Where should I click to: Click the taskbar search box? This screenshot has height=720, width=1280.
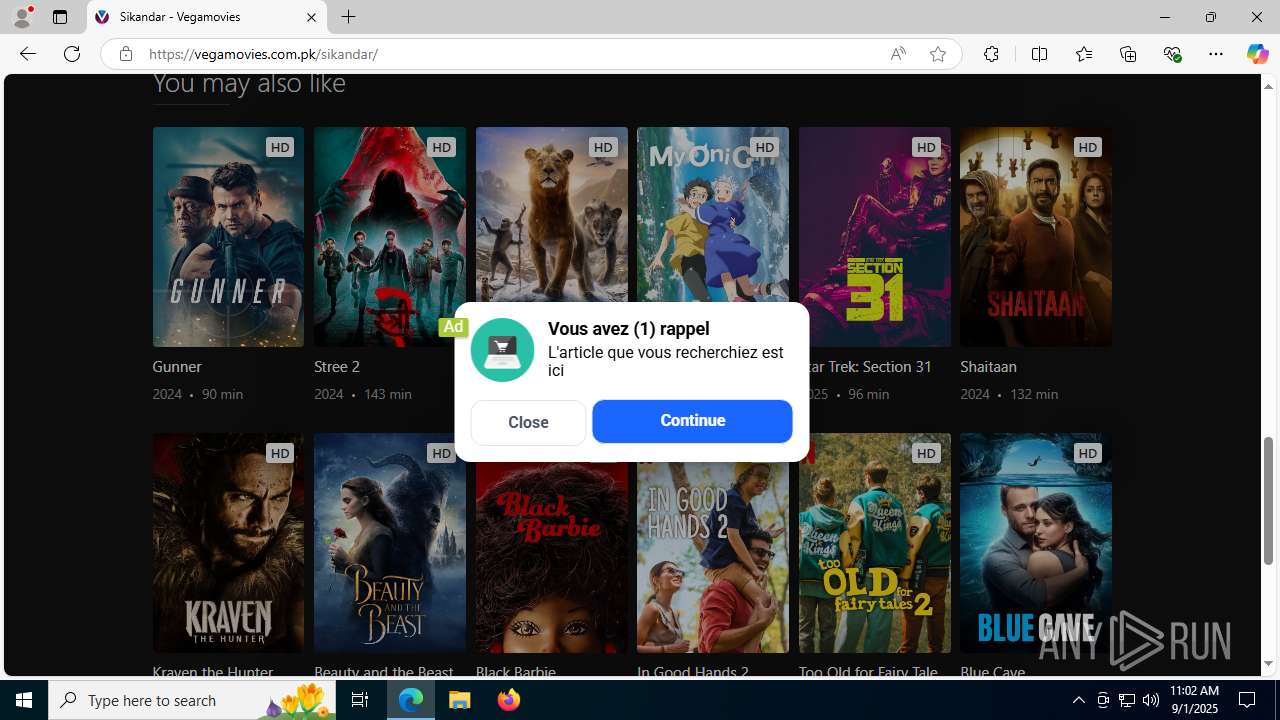coord(192,700)
